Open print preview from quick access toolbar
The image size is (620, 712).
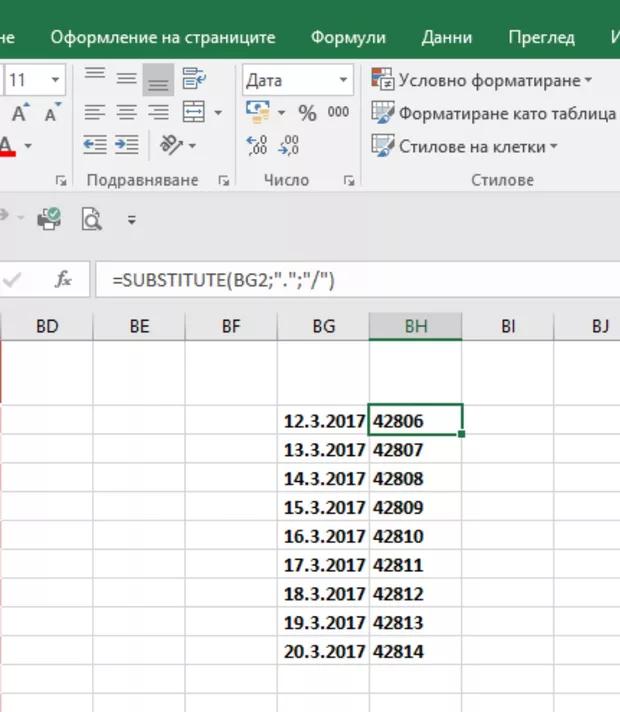[x=92, y=218]
